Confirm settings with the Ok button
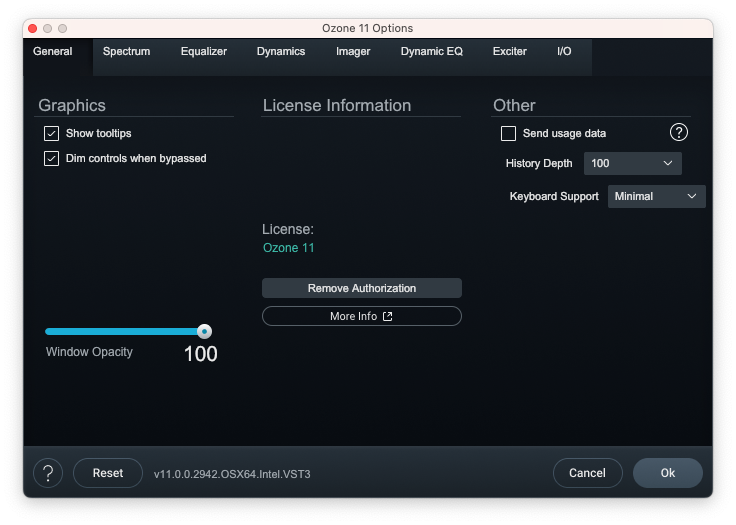The image size is (736, 525). click(x=667, y=473)
